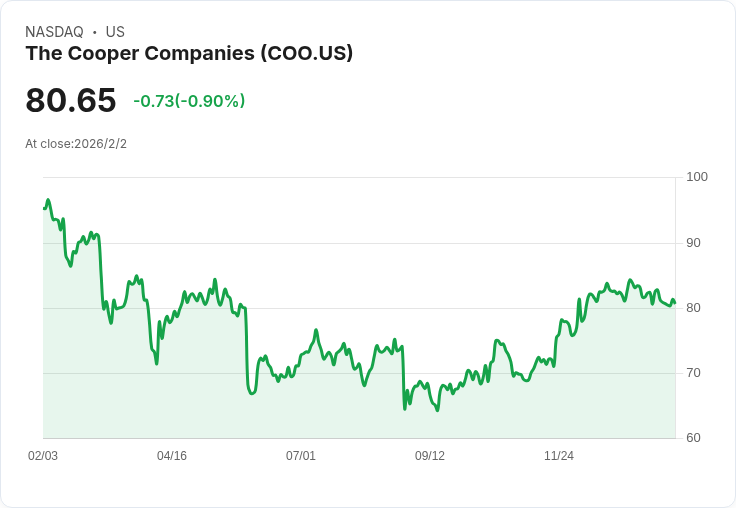The width and height of the screenshot is (736, 508).
Task: Click the lowest point of the price line
Action: 438,411
